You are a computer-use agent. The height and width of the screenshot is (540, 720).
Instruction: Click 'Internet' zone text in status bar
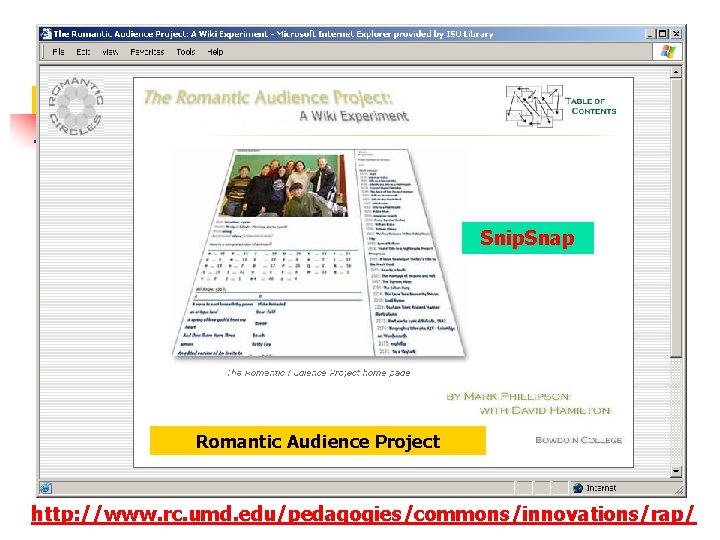601,488
